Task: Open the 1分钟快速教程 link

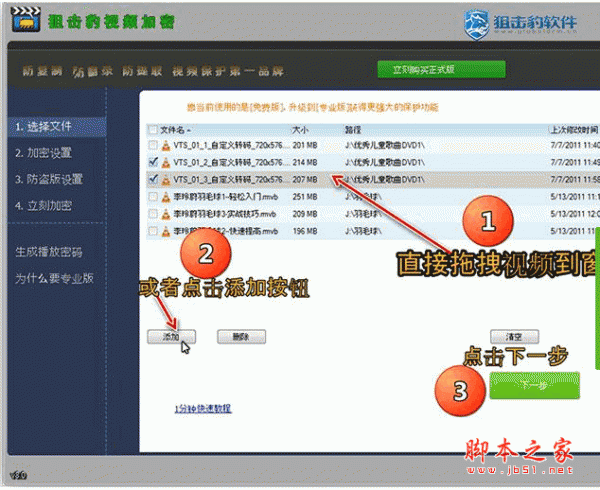Action: [x=203, y=409]
